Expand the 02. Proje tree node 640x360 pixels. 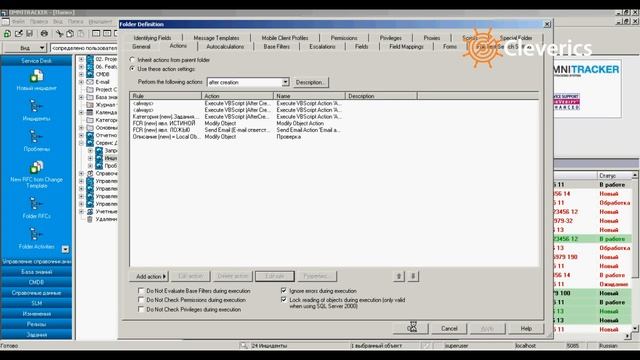81,59
